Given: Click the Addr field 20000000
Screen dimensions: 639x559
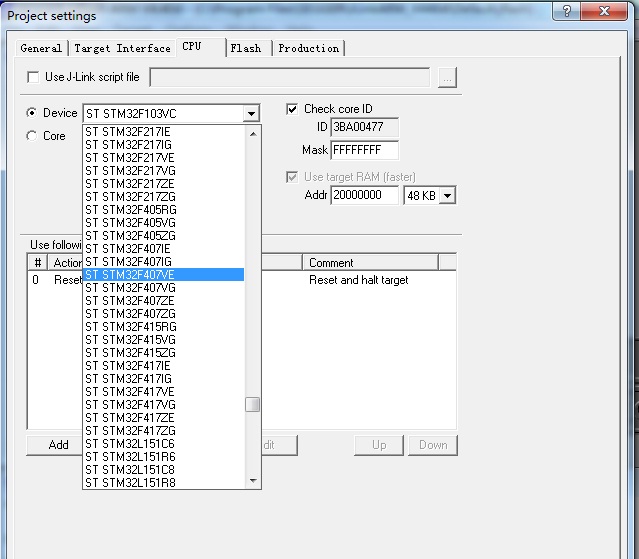Looking at the screenshot, I should [x=364, y=195].
